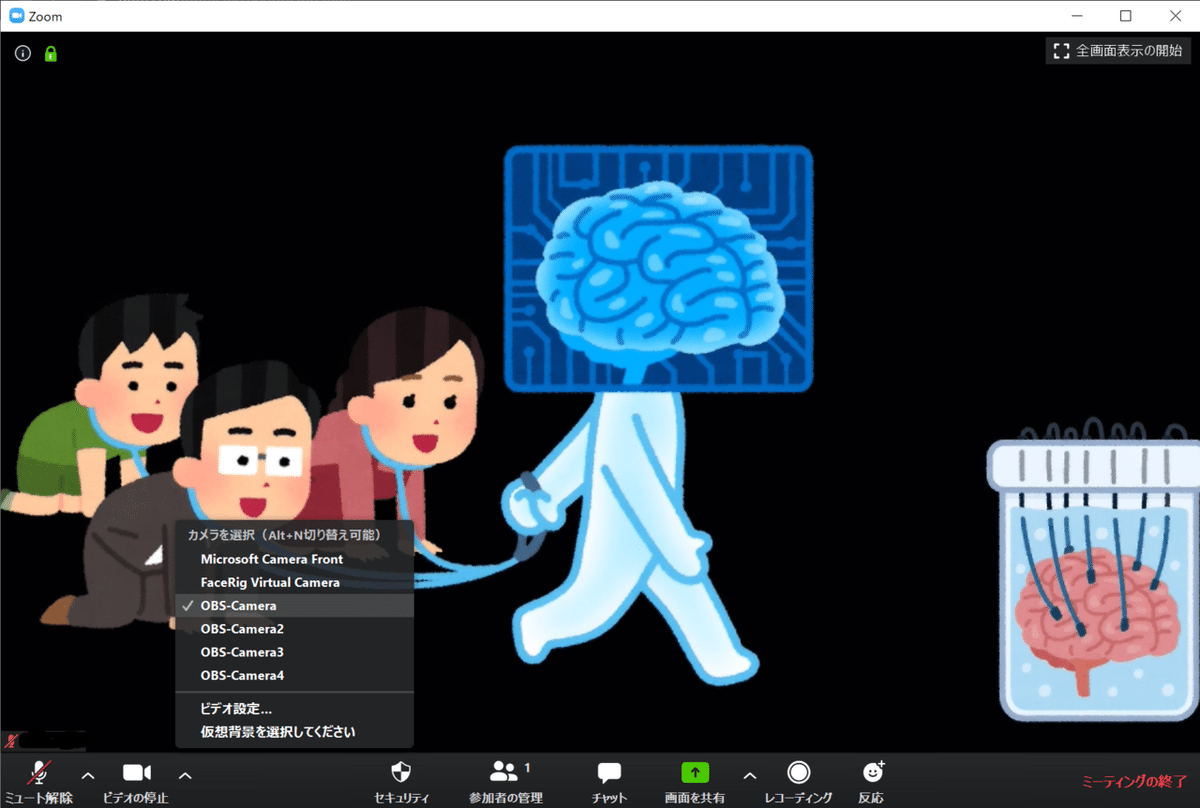
Task: Select FaceRig Virtual Camera
Action: (x=295, y=582)
